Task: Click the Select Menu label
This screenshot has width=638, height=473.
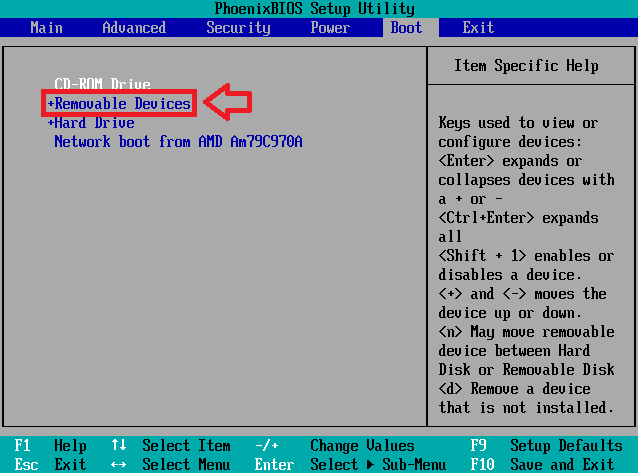Action: point(186,464)
